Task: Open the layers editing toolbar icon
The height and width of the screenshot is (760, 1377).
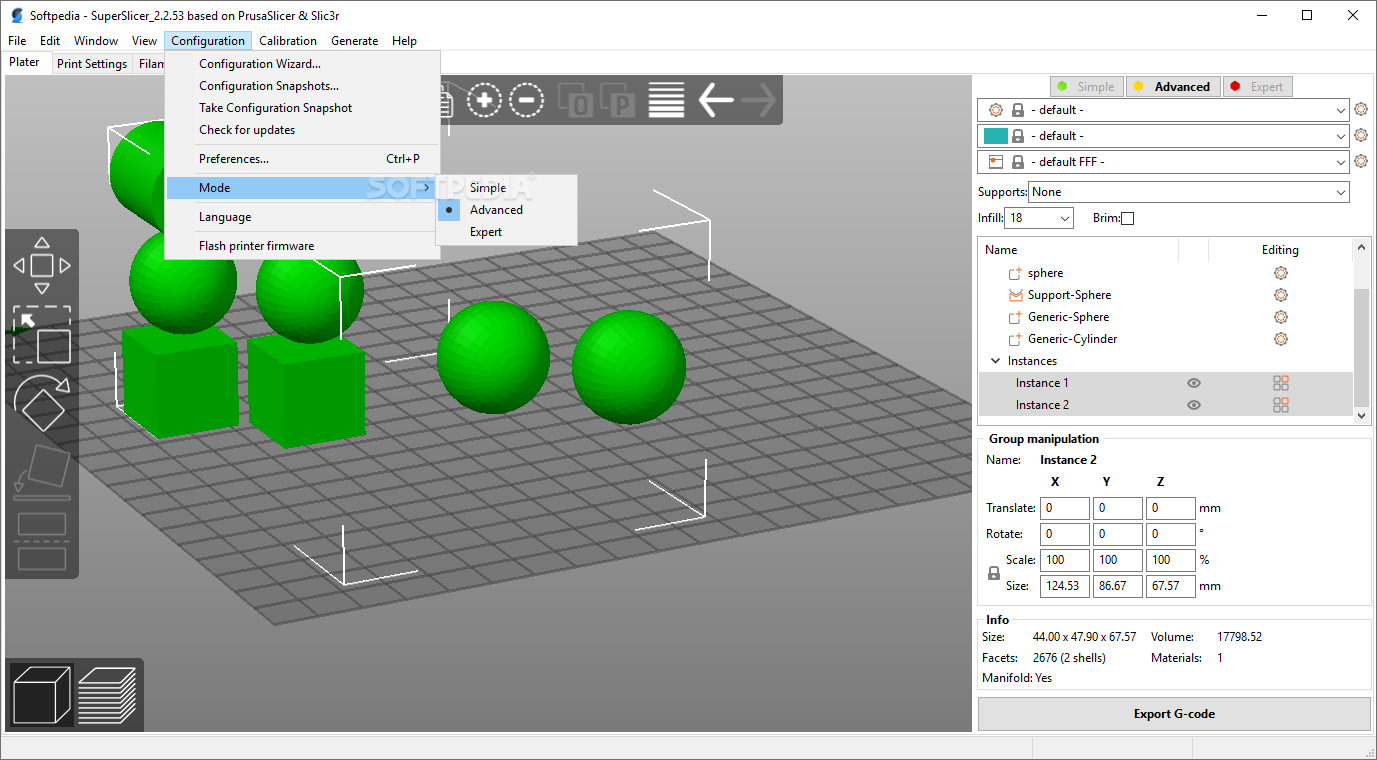Action: [666, 100]
